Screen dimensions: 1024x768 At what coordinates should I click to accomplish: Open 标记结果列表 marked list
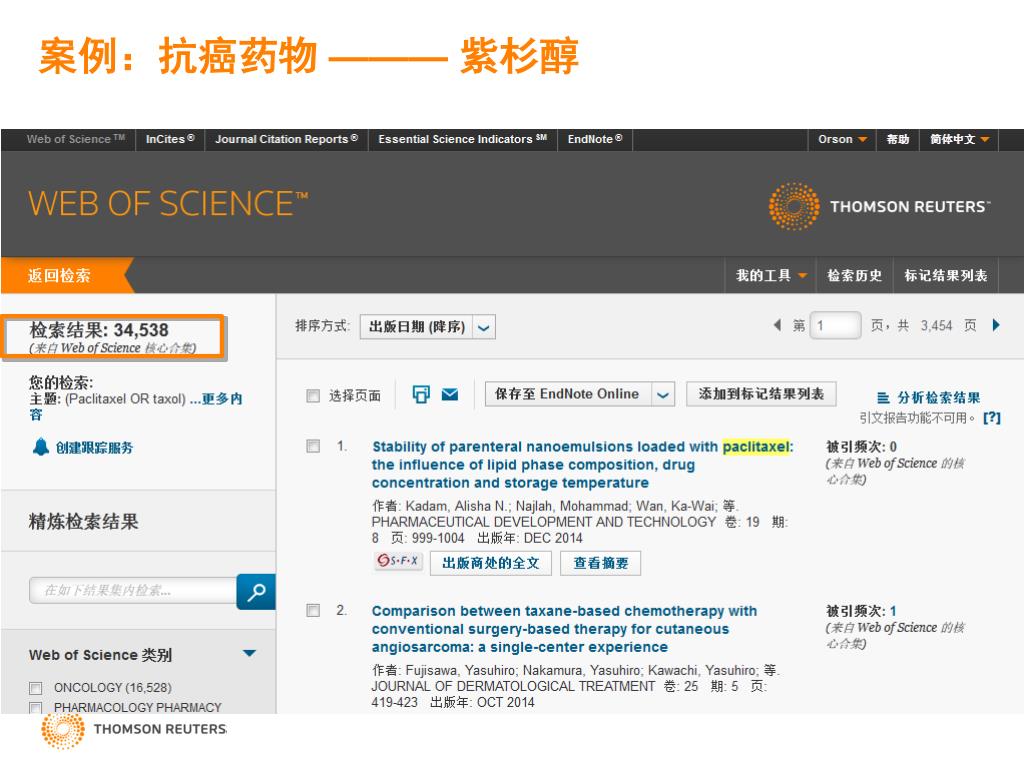pyautogui.click(x=946, y=276)
